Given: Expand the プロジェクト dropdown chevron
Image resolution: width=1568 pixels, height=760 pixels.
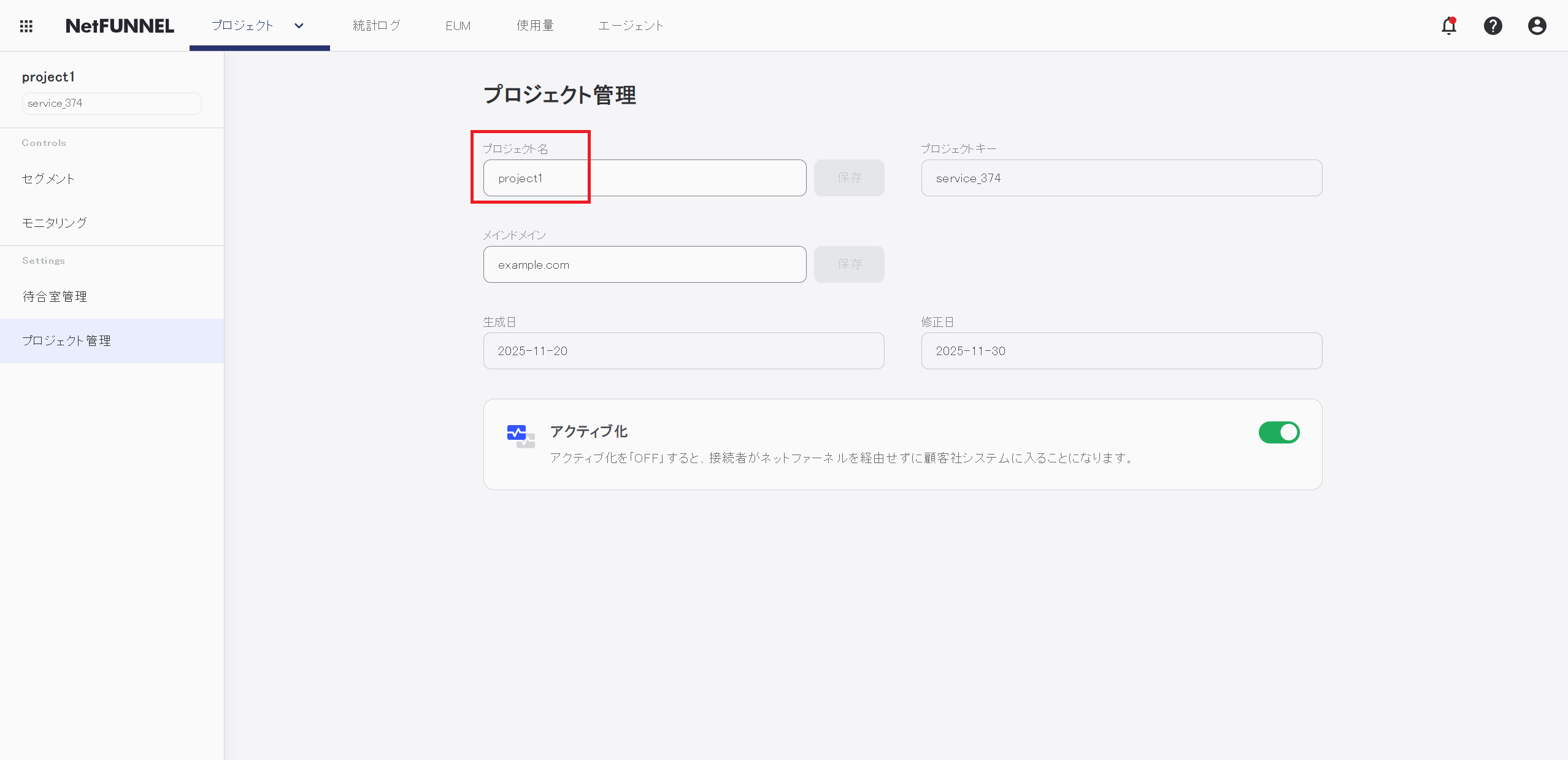Looking at the screenshot, I should point(299,26).
